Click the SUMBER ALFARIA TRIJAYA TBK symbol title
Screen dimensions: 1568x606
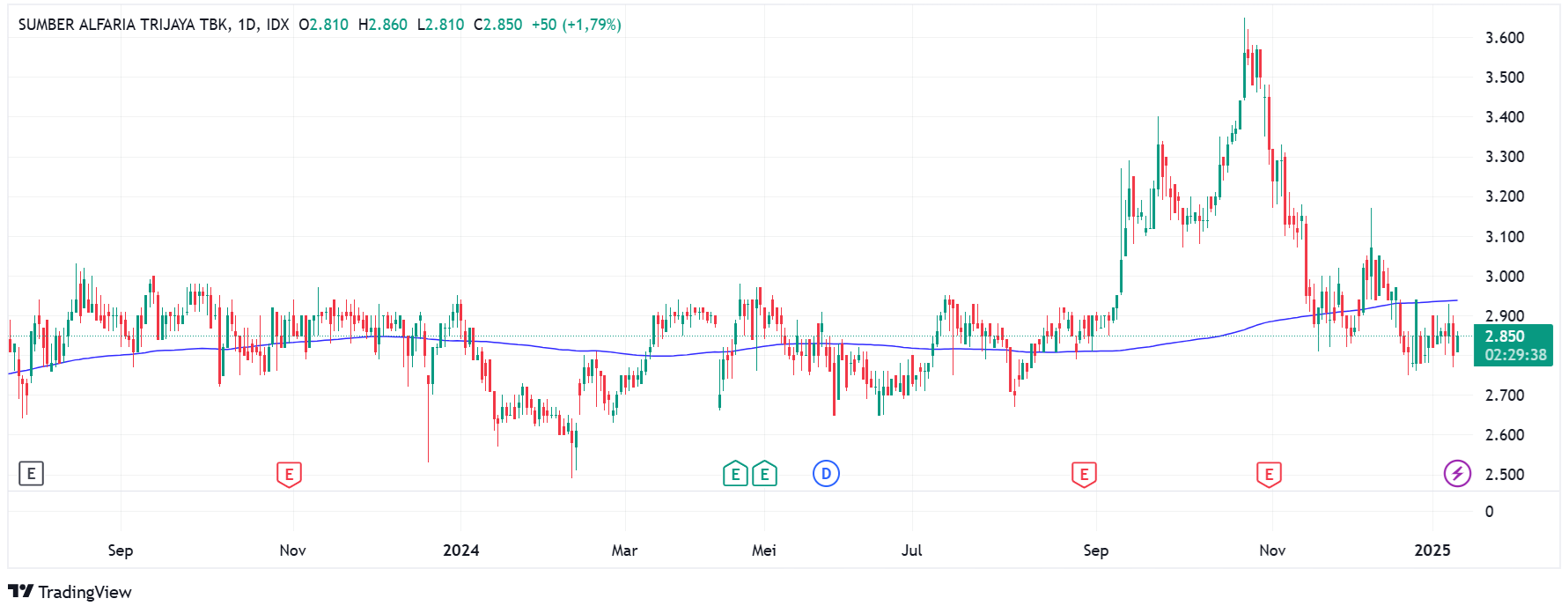tap(123, 25)
